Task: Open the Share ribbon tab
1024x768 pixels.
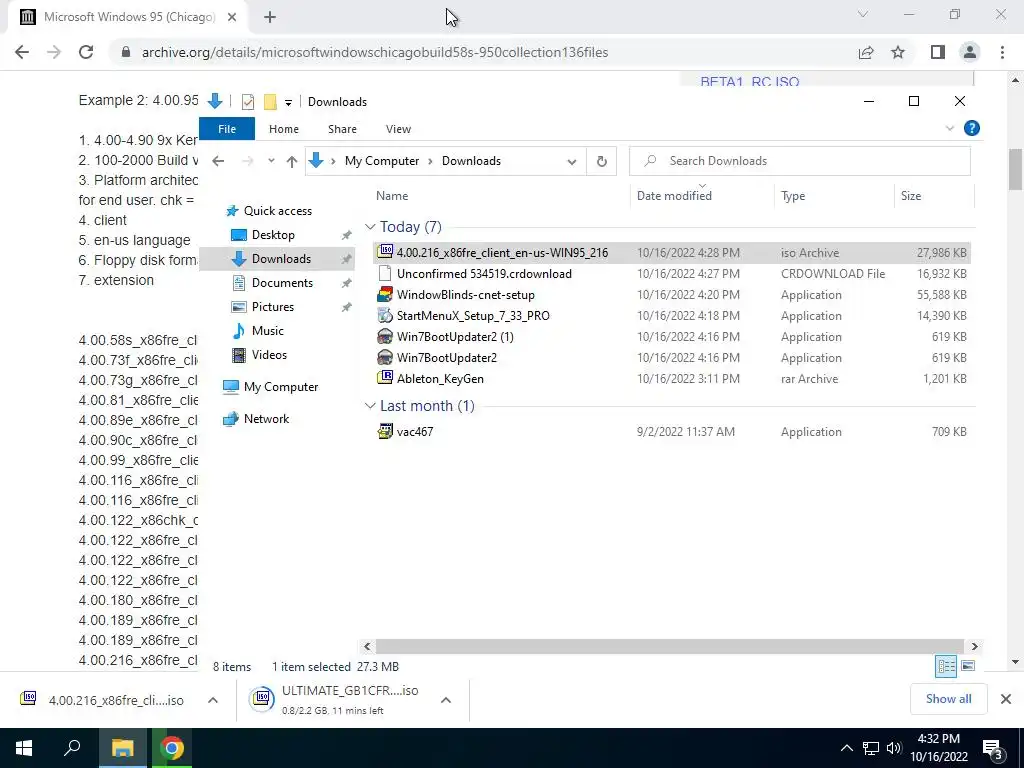Action: click(x=342, y=129)
